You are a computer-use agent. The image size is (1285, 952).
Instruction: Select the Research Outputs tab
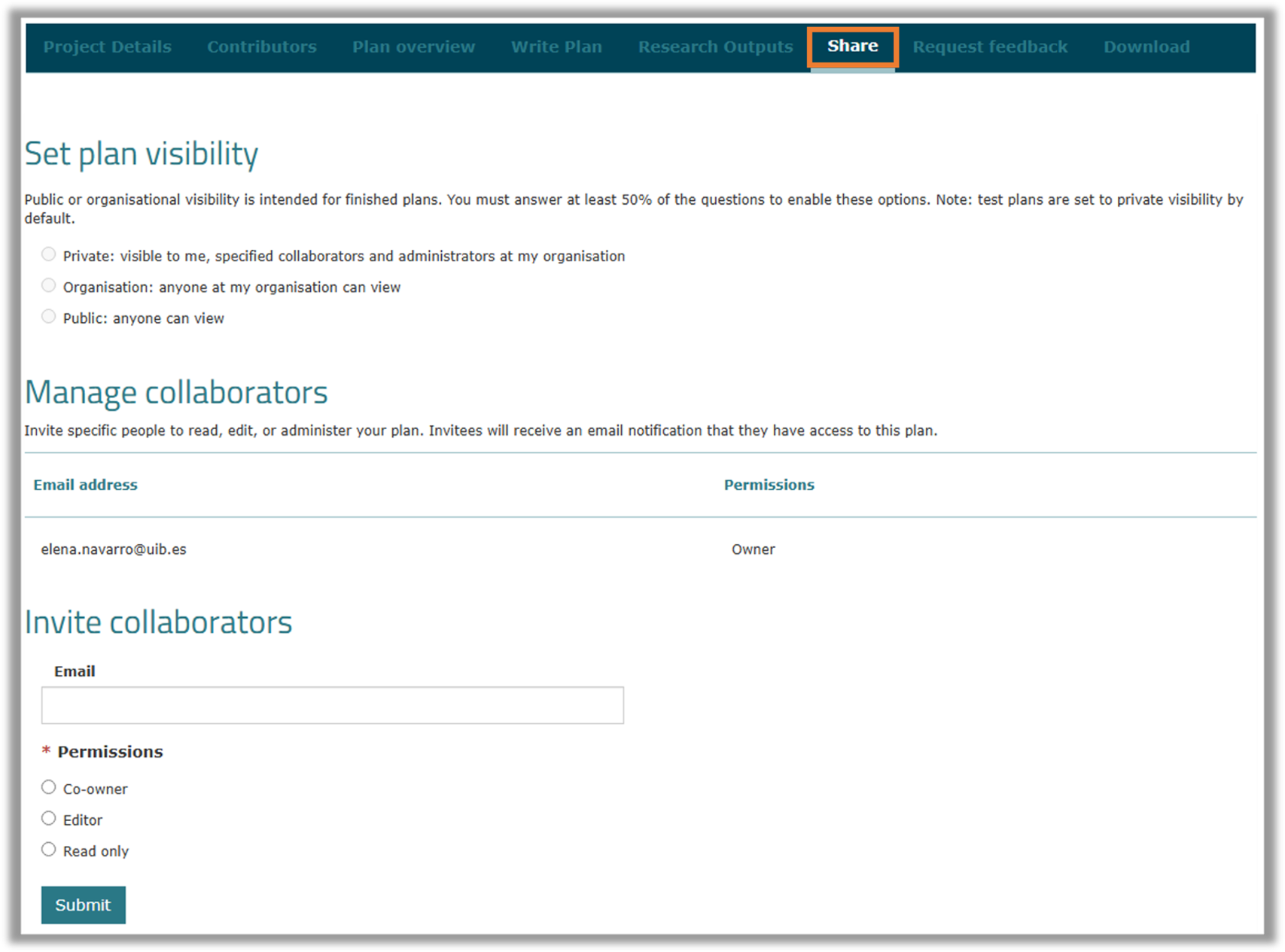tap(715, 47)
